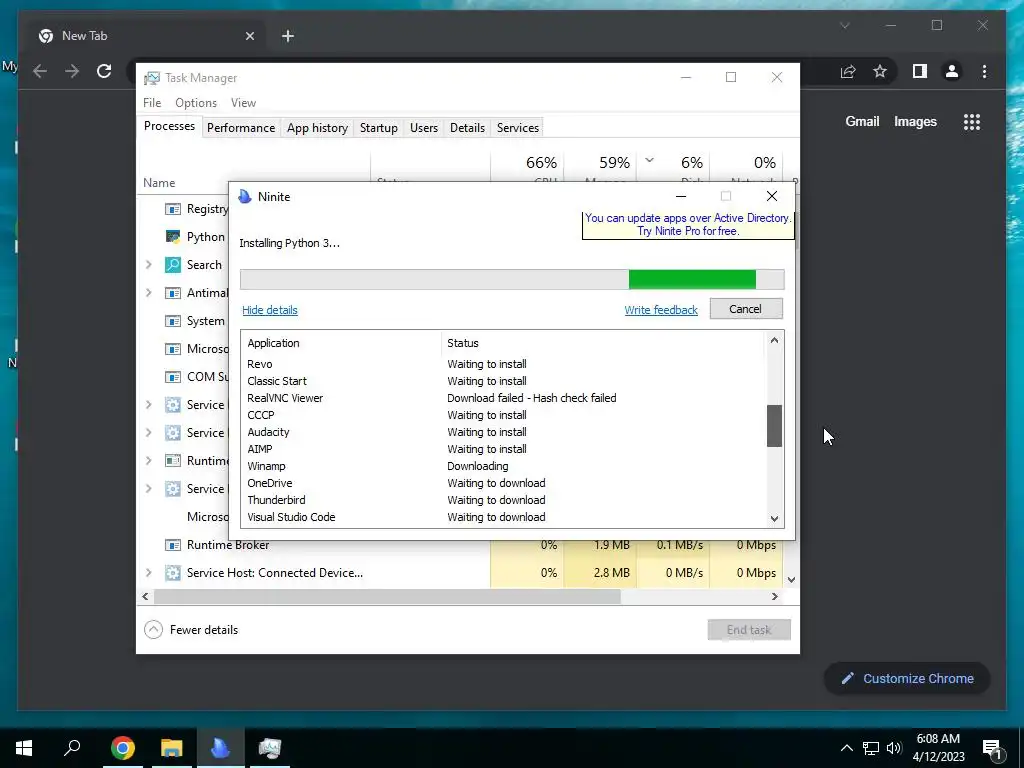Open Images link in Chrome
Image resolution: width=1024 pixels, height=768 pixels.
(x=915, y=121)
